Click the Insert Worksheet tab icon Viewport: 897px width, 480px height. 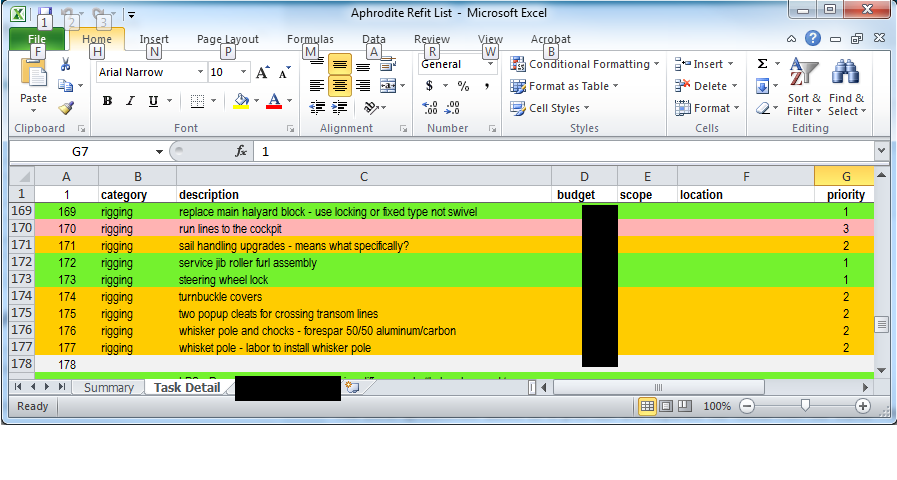click(x=351, y=387)
